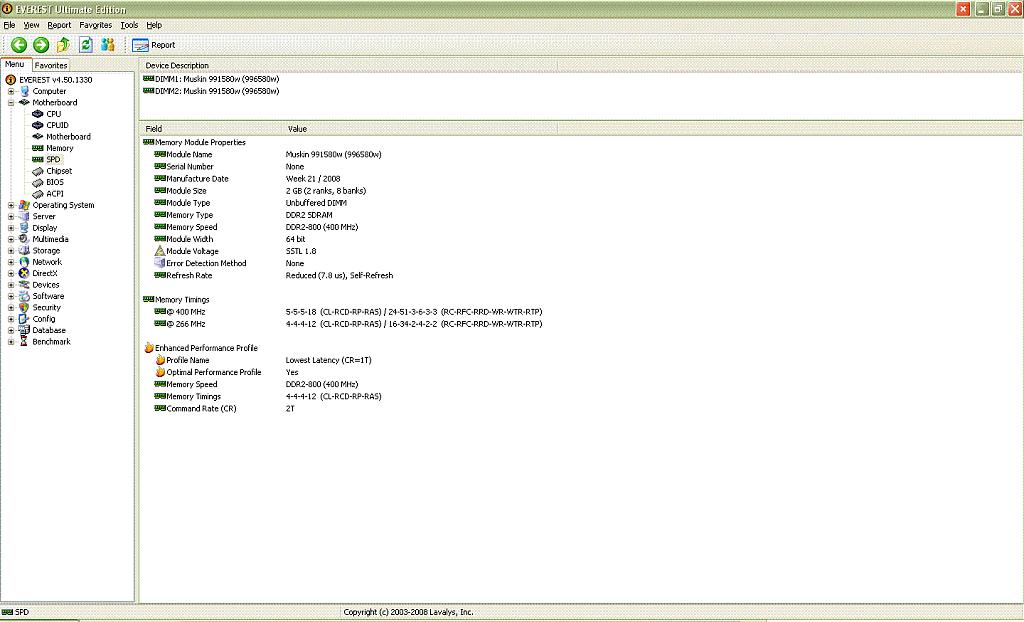This screenshot has width=1024, height=622.
Task: Select the @ 266 MHz timings row
Action: (348, 324)
